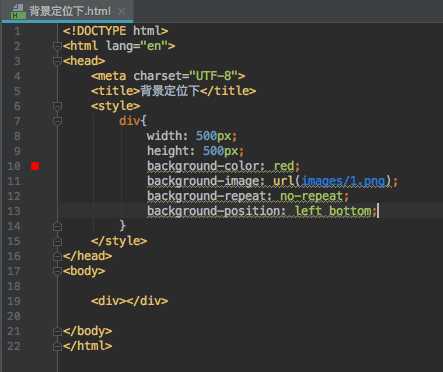Viewport: 443px width, 372px height.
Task: Click the closing head fold marker on line 16
Action: click(x=57, y=256)
